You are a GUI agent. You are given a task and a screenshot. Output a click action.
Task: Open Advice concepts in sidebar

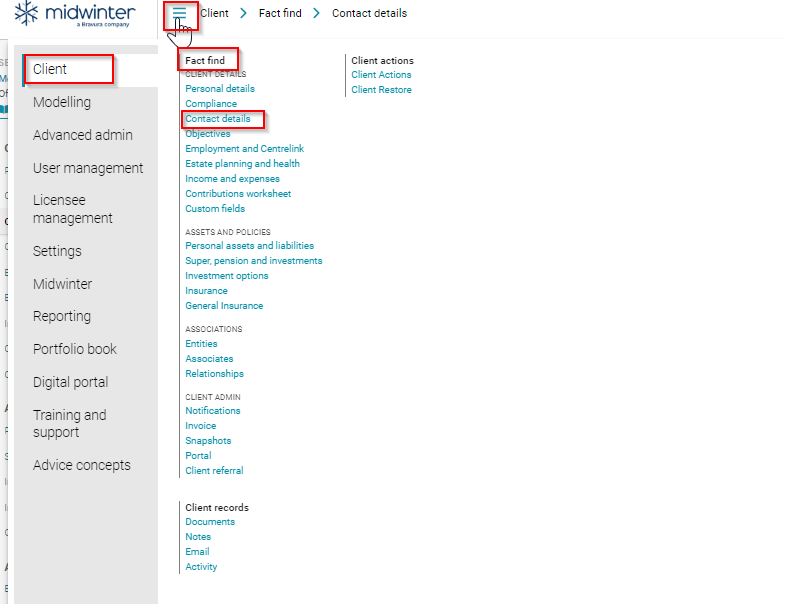tap(82, 465)
